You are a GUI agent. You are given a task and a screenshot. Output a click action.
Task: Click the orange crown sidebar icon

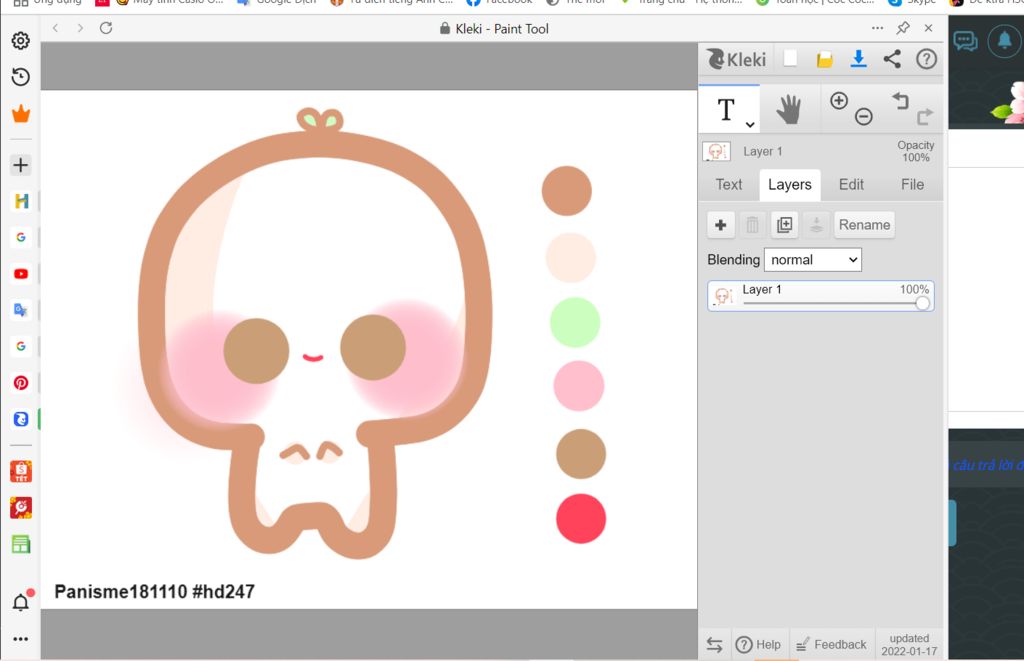pyautogui.click(x=21, y=114)
